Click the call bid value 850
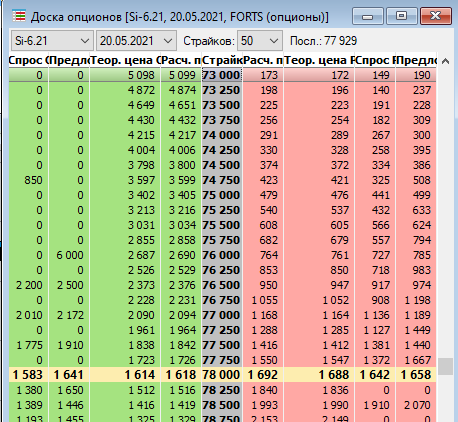This screenshot has width=458, height=422. tap(33, 180)
